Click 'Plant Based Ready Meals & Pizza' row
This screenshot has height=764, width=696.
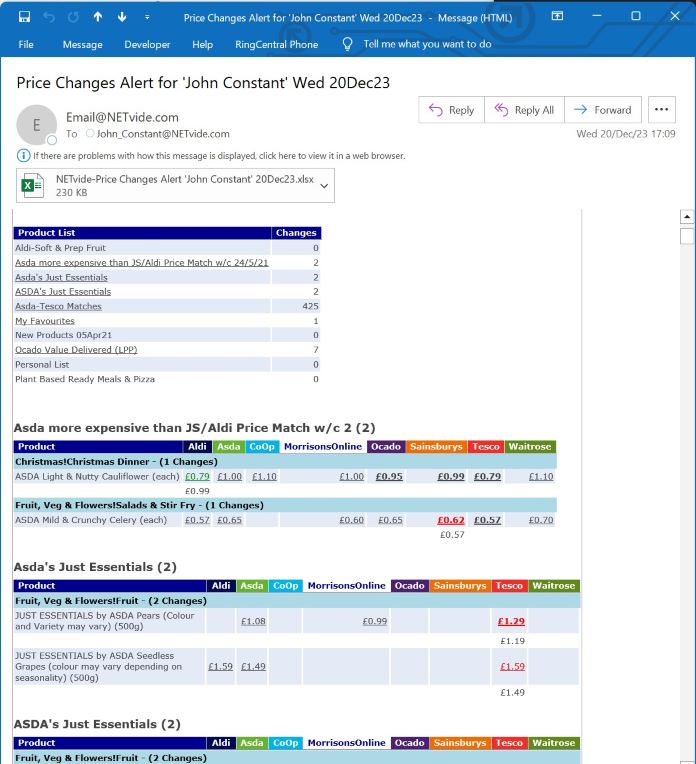pyautogui.click(x=167, y=379)
